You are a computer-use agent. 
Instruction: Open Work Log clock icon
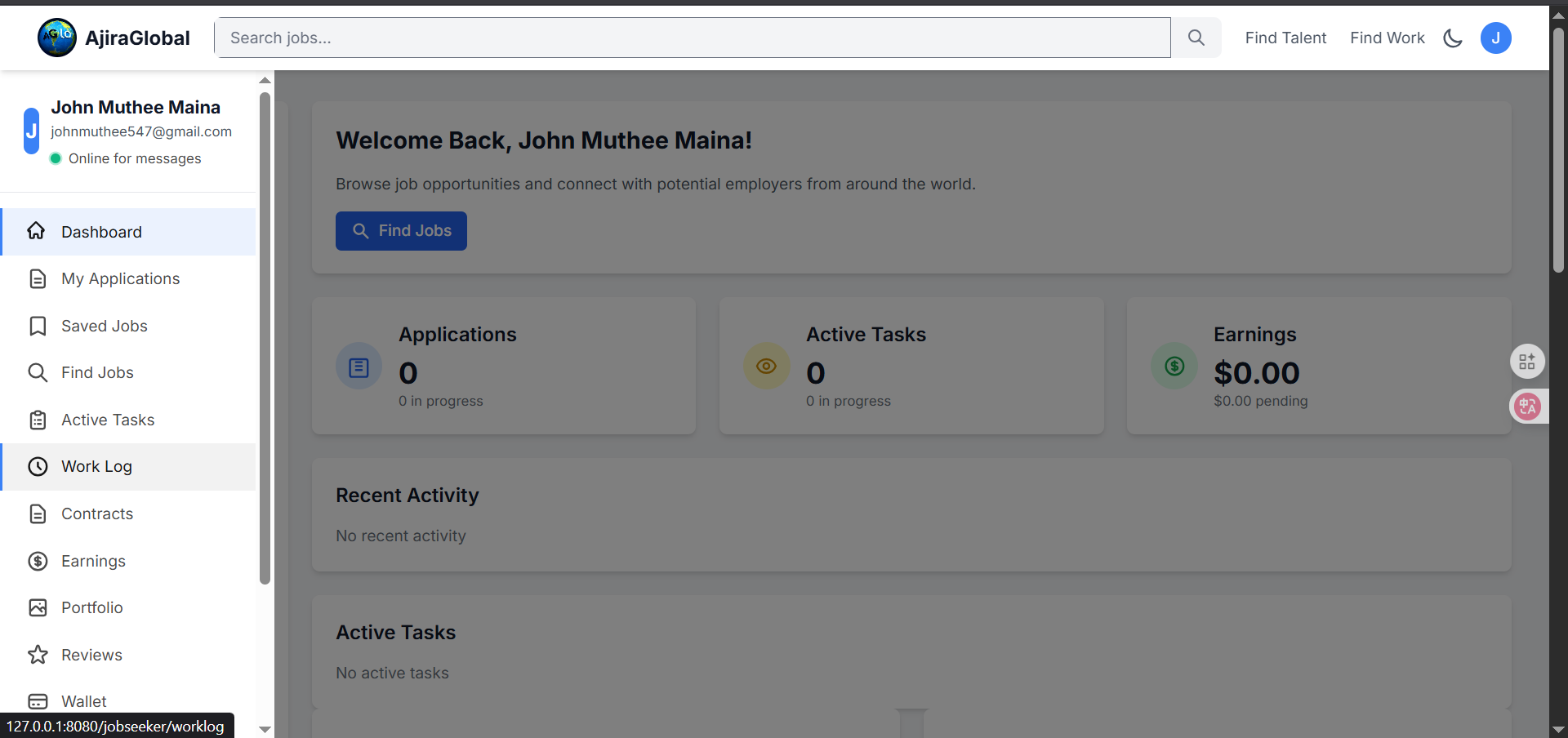(x=38, y=466)
